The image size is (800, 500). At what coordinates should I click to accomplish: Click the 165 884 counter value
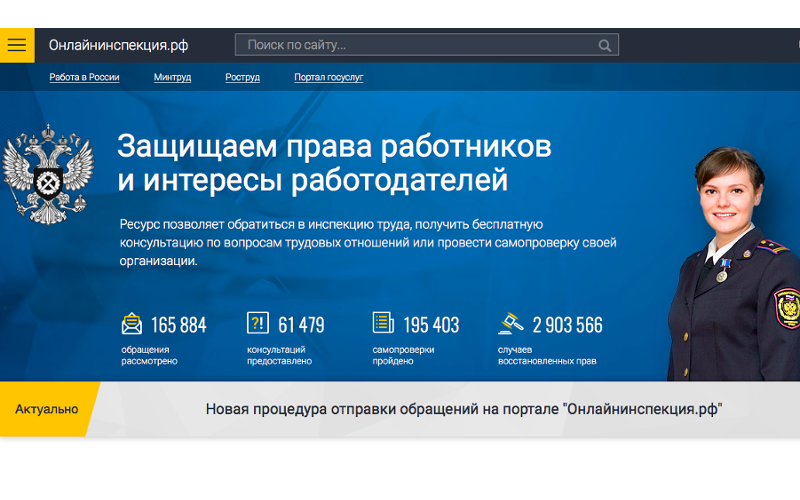pos(179,325)
